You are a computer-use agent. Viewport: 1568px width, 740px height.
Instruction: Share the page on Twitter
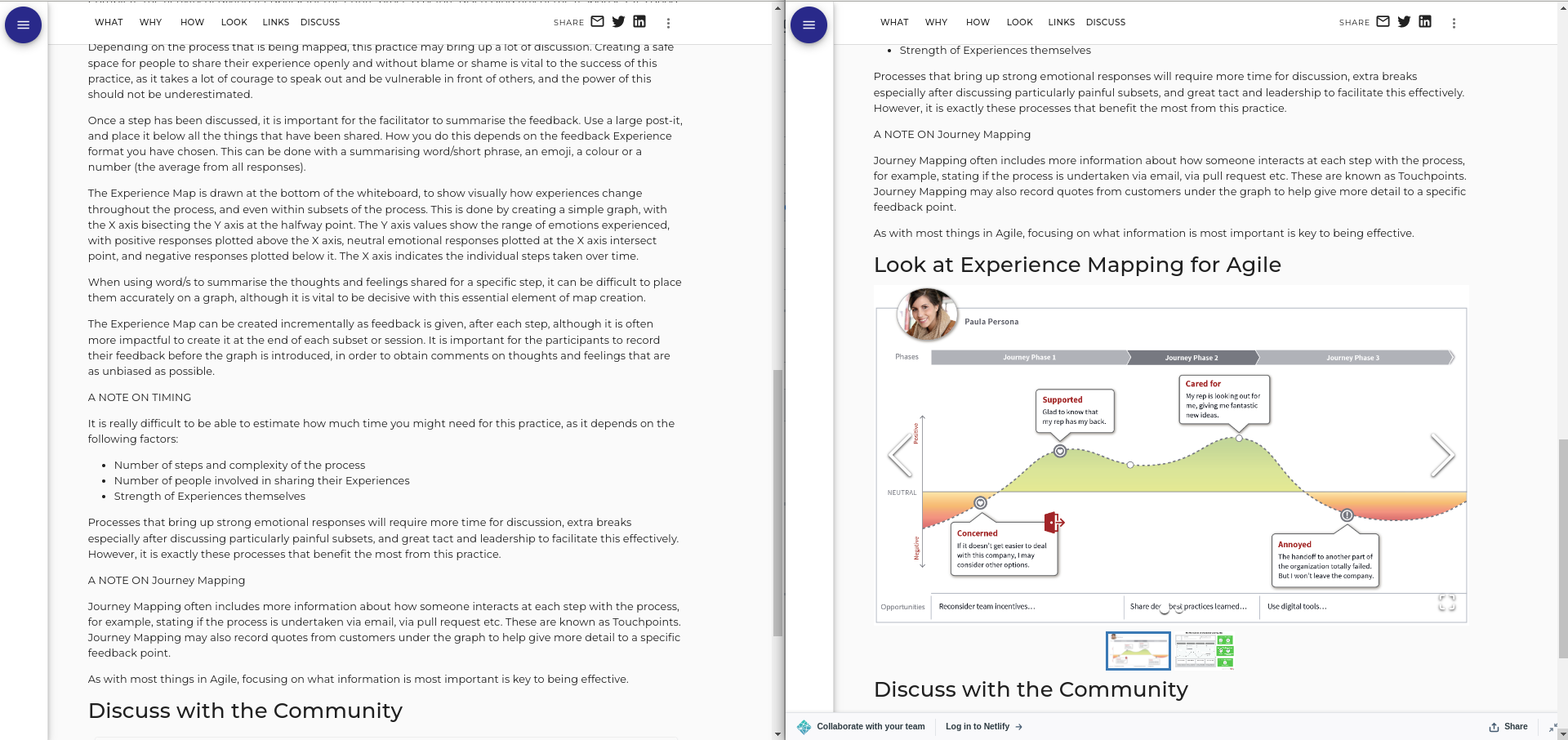[1405, 21]
